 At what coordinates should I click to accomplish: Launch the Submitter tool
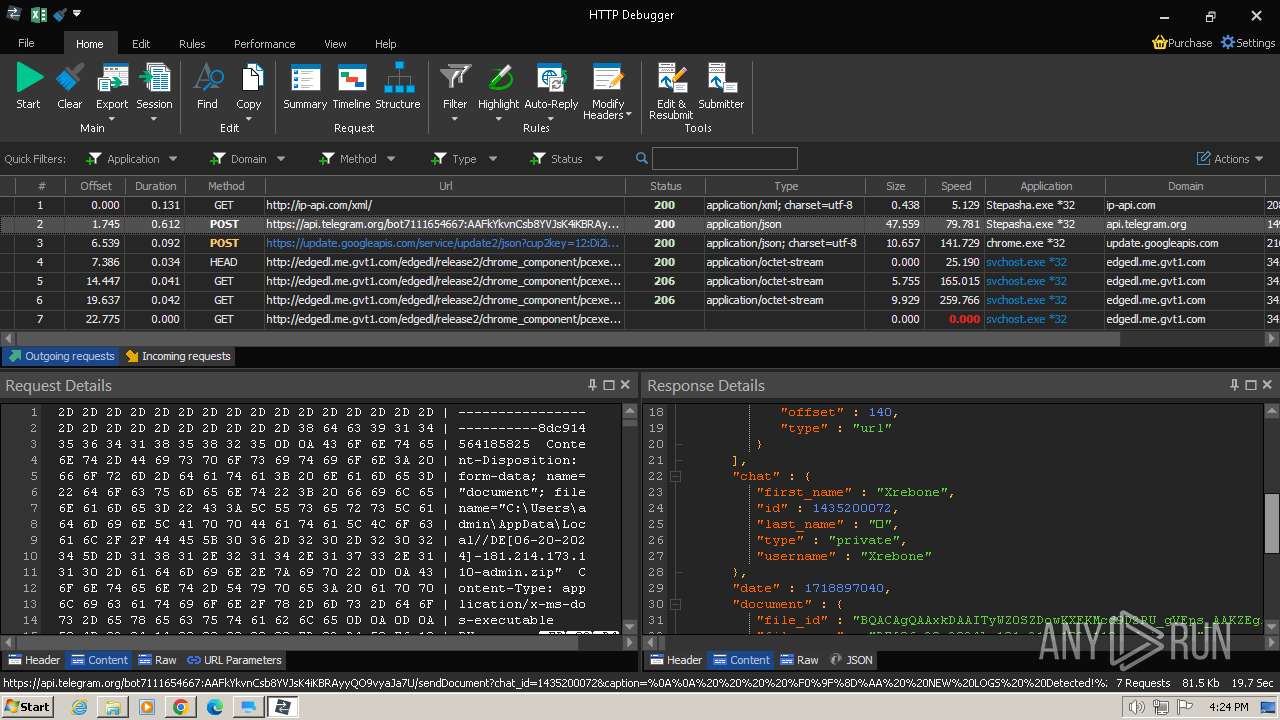click(x=721, y=86)
